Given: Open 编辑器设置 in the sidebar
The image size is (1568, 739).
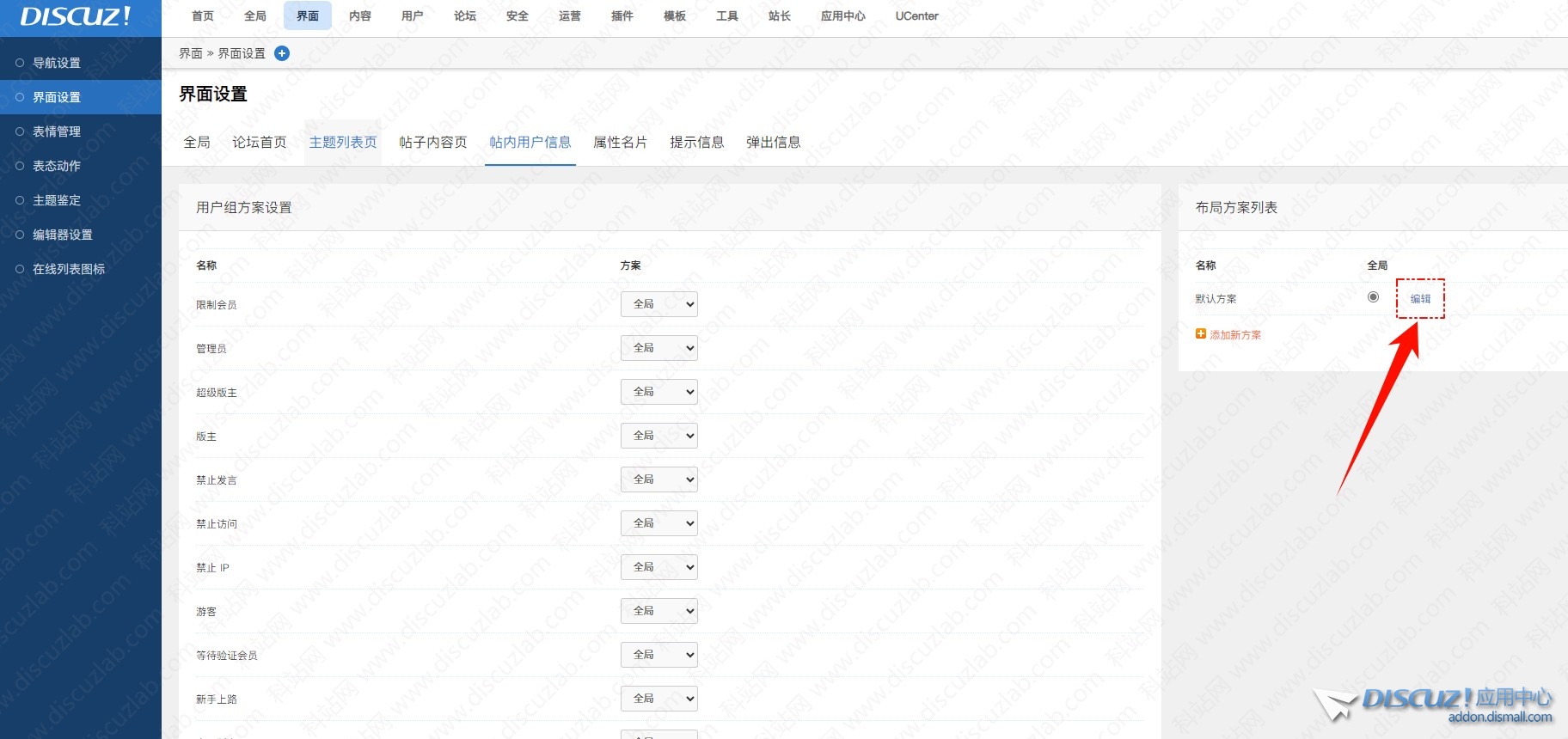Looking at the screenshot, I should (62, 235).
